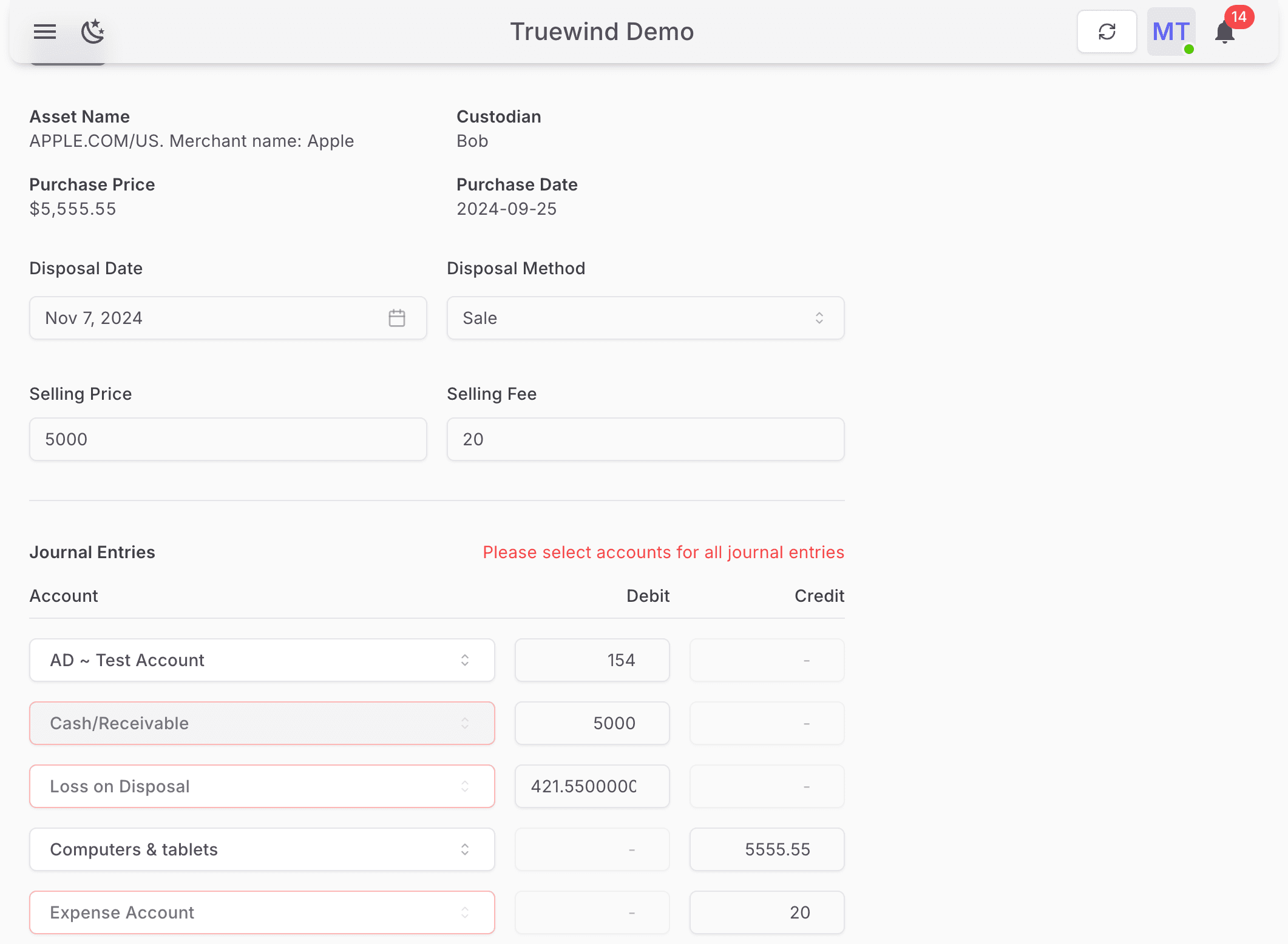Screen dimensions: 1288x944
Task: Open the calendar picker for Disposal Date
Action: coord(397,317)
